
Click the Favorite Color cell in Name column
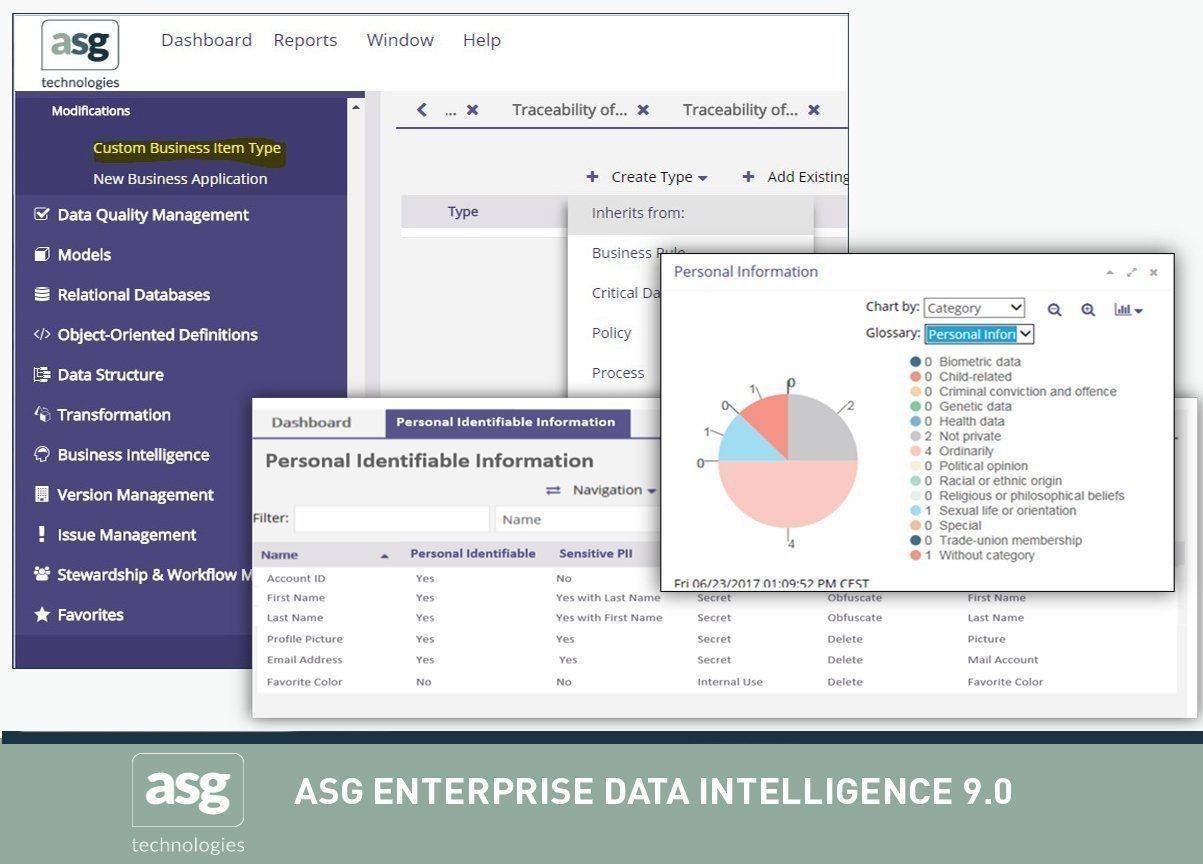304,682
